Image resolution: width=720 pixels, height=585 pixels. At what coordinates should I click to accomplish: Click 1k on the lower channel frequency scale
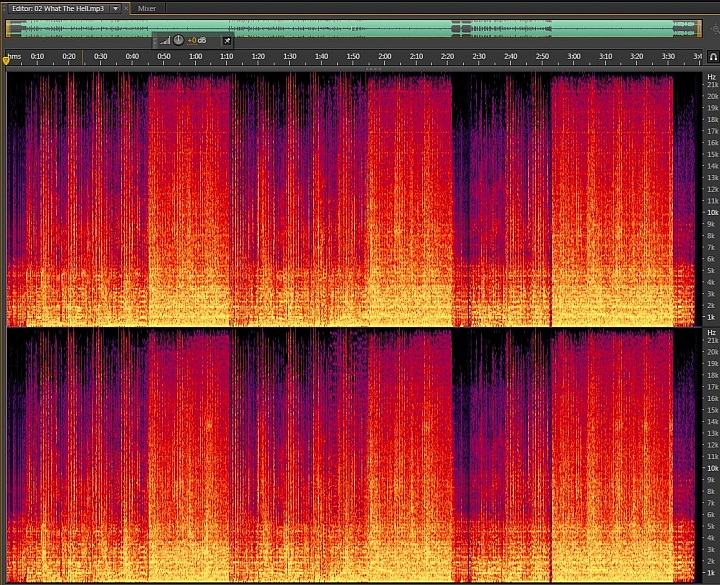(x=711, y=573)
